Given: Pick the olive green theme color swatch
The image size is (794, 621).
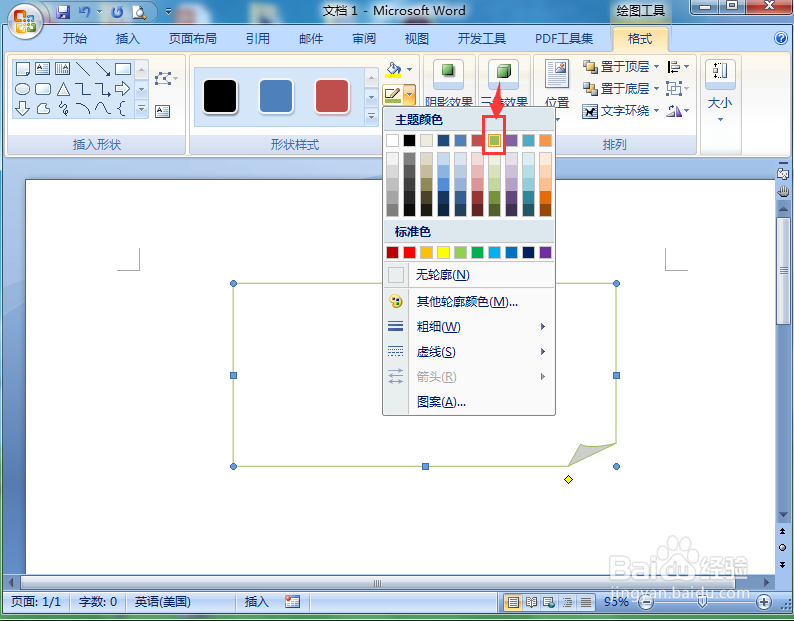Looking at the screenshot, I should 494,140.
